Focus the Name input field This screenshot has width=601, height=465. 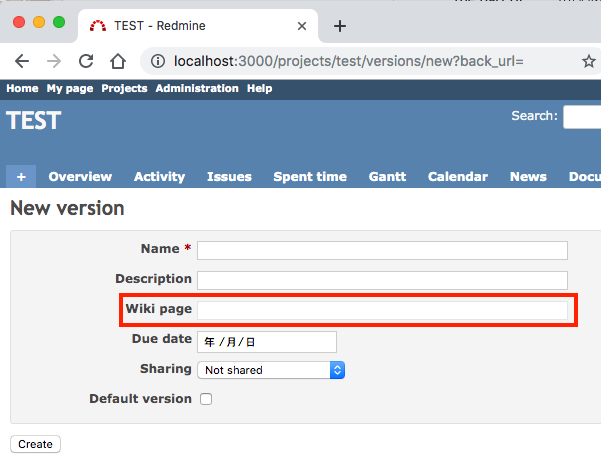click(x=382, y=250)
